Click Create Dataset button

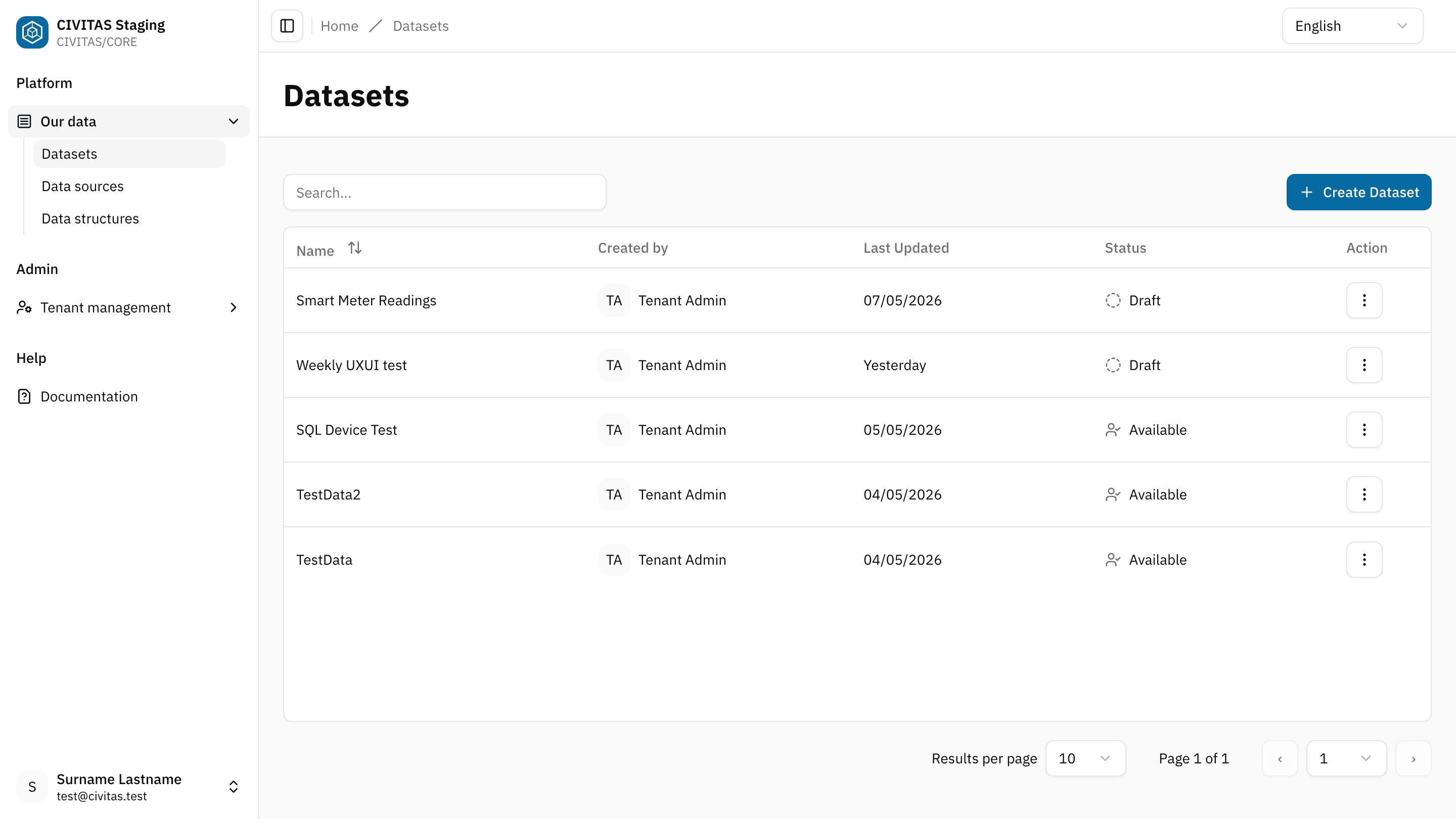pos(1359,192)
